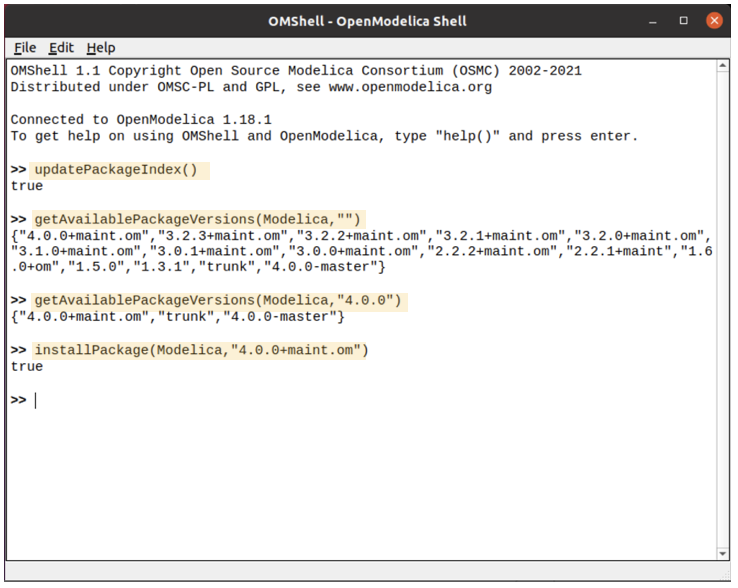Click the empty command prompt input line
Image resolution: width=738 pixels, height=588 pixels.
click(362, 401)
